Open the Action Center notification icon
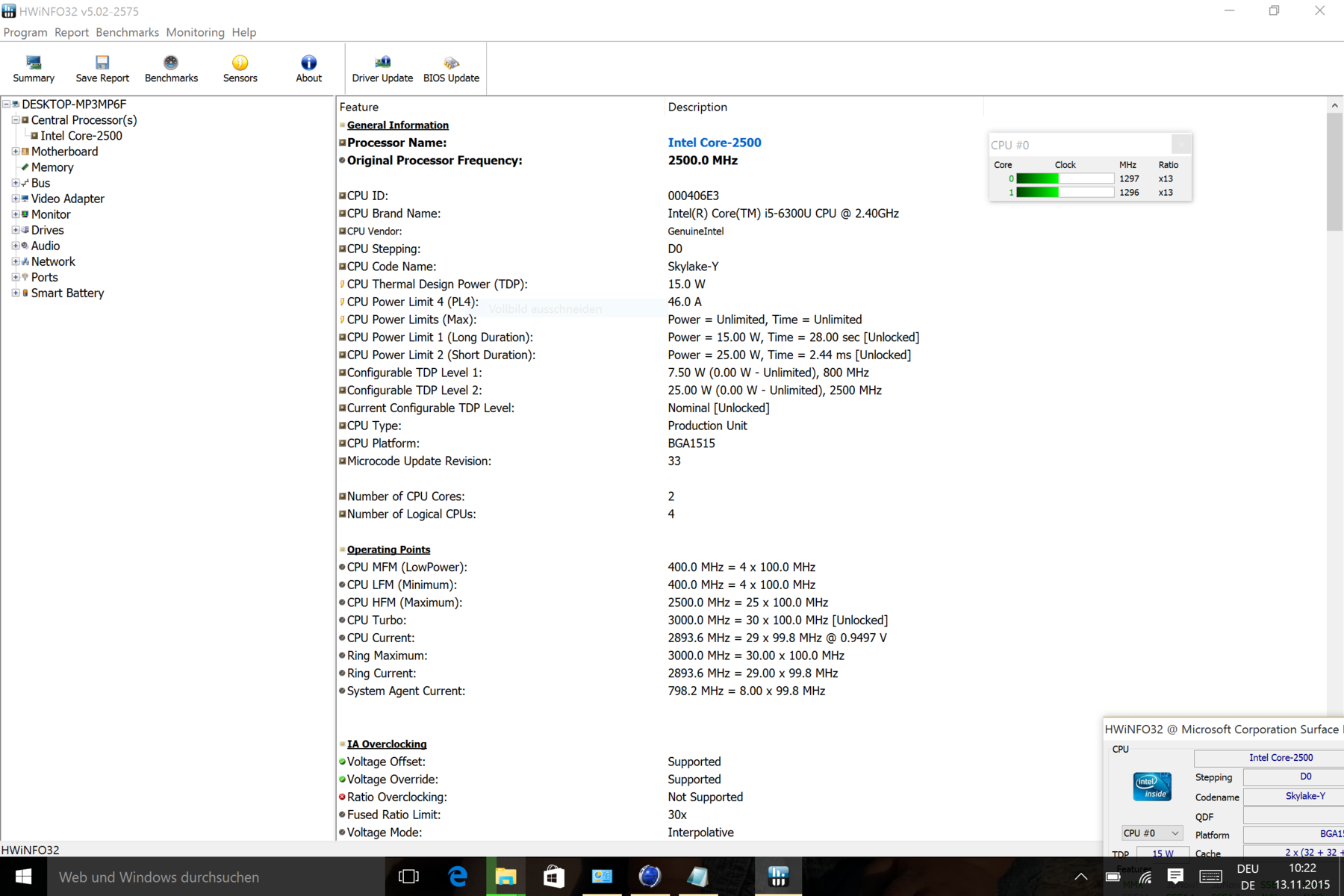 [1175, 877]
